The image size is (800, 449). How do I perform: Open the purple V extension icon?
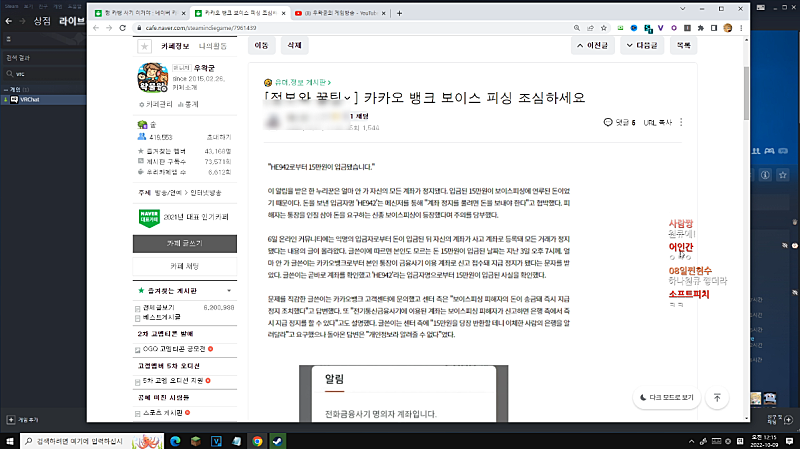click(x=661, y=28)
